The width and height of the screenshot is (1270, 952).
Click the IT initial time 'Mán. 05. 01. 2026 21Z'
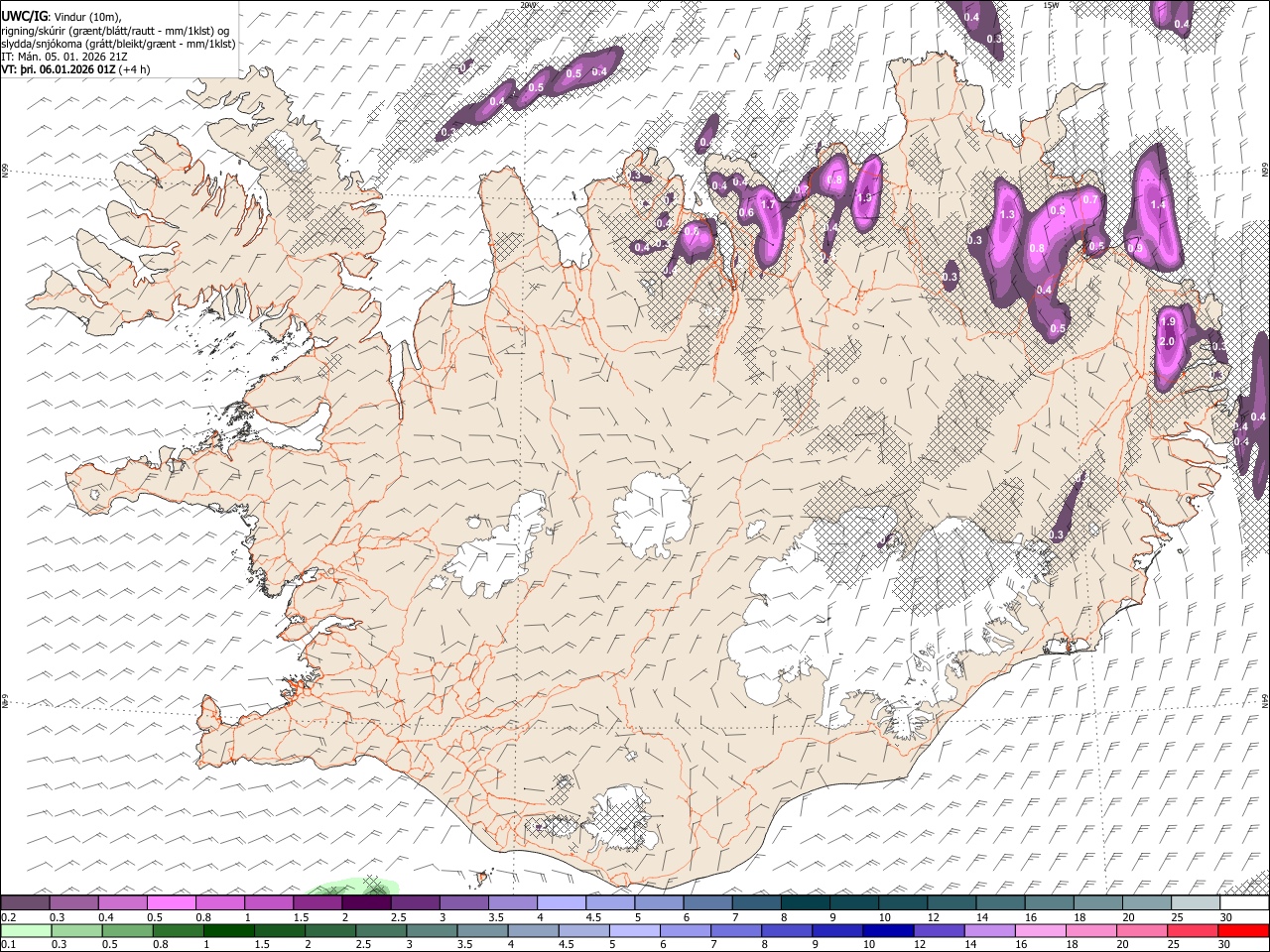pyautogui.click(x=72, y=57)
